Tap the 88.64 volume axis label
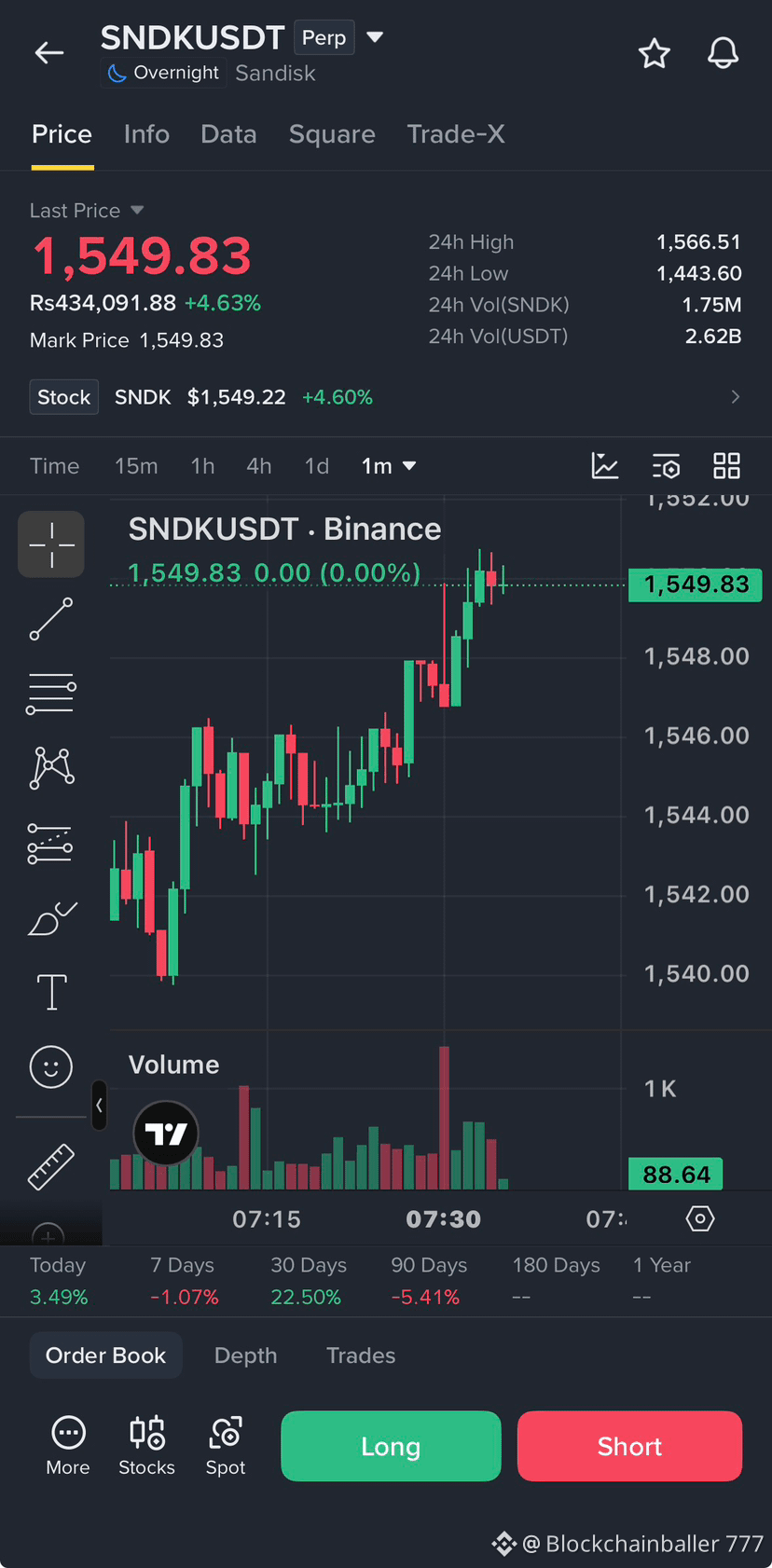Image resolution: width=772 pixels, height=1568 pixels. point(676,1175)
